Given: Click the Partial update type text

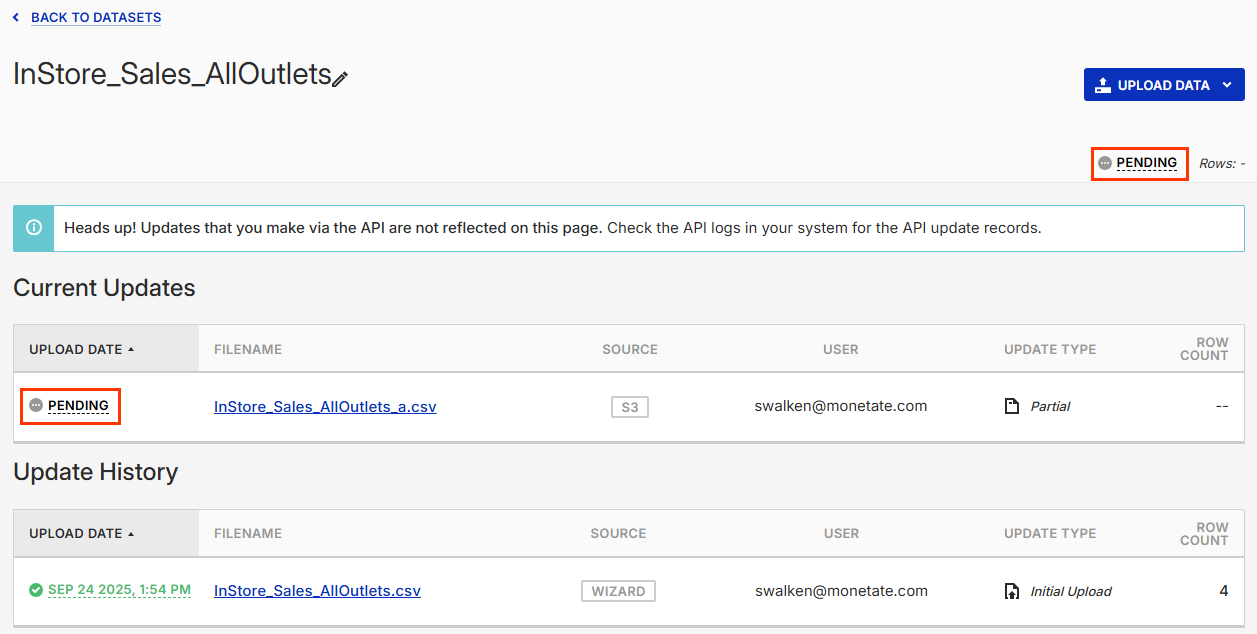Looking at the screenshot, I should tap(1050, 407).
